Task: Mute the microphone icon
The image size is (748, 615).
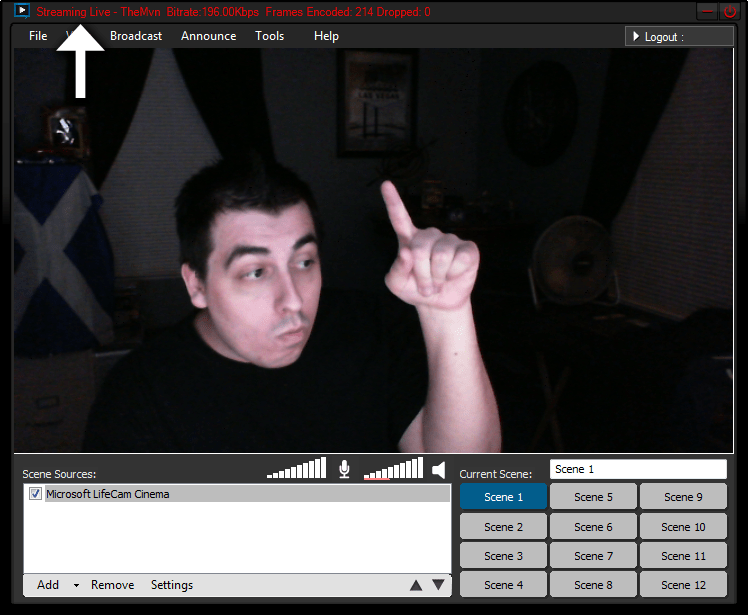Action: point(344,469)
